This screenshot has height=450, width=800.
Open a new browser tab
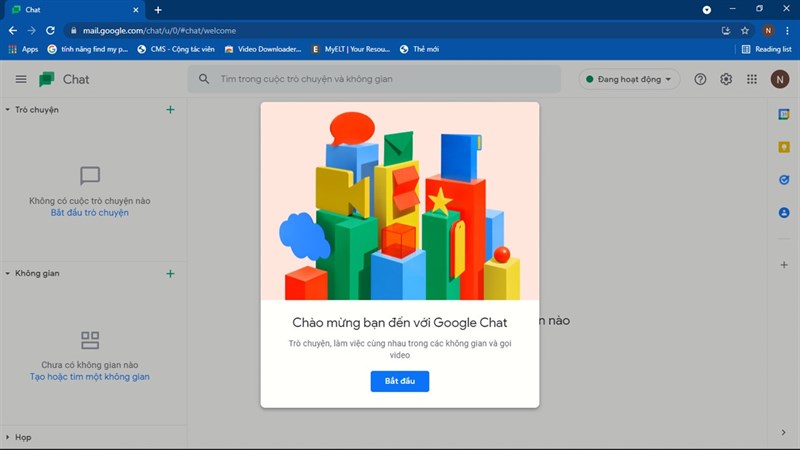point(158,10)
